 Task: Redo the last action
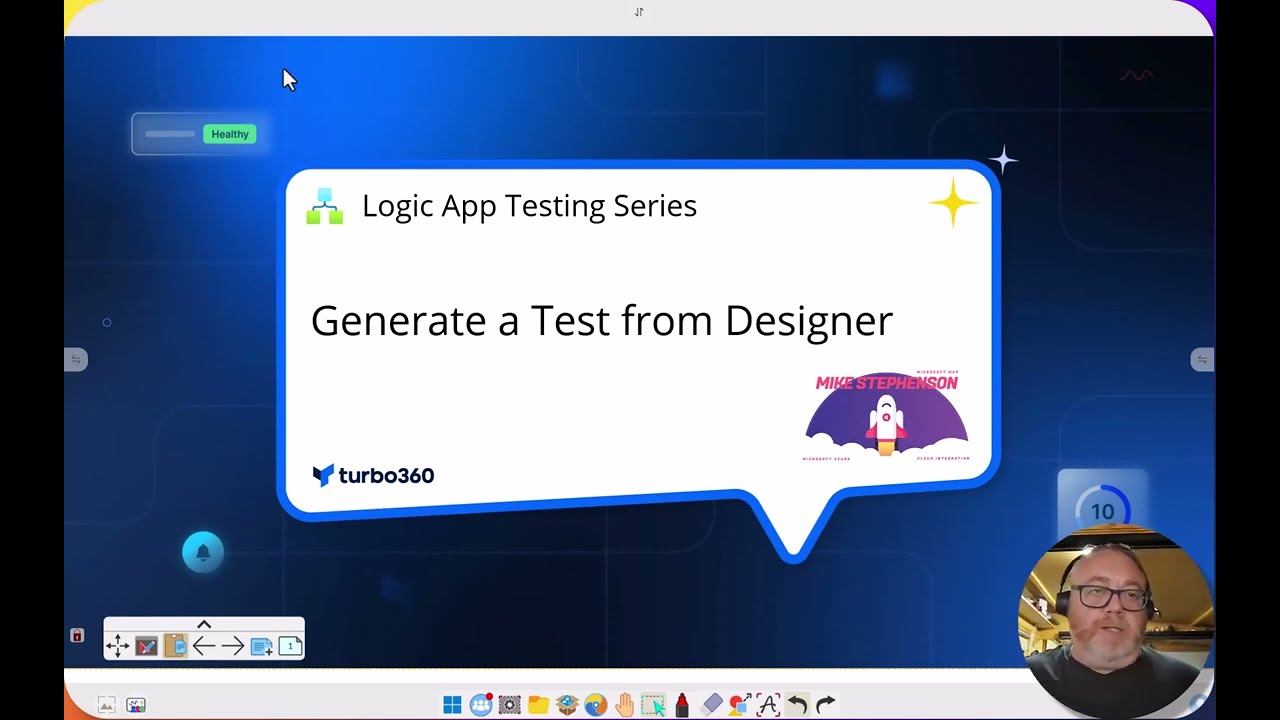(x=826, y=705)
